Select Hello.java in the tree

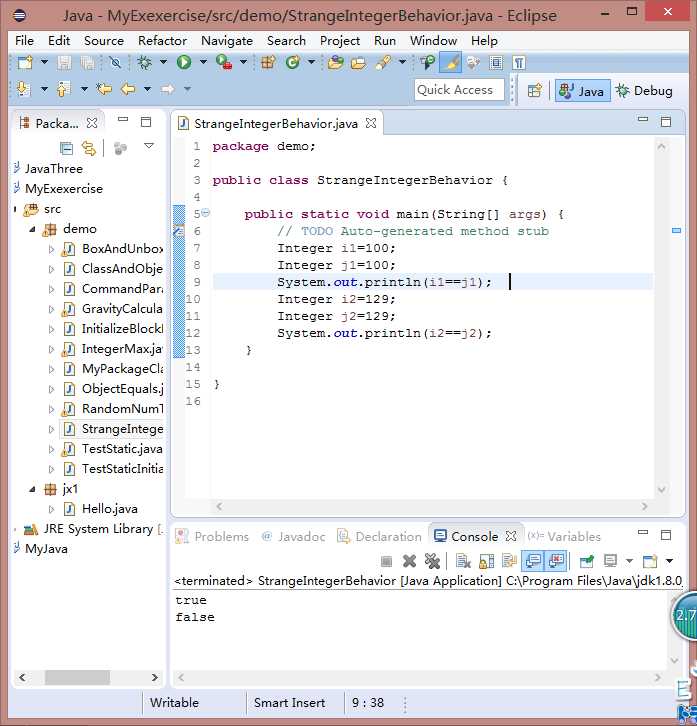pos(110,509)
